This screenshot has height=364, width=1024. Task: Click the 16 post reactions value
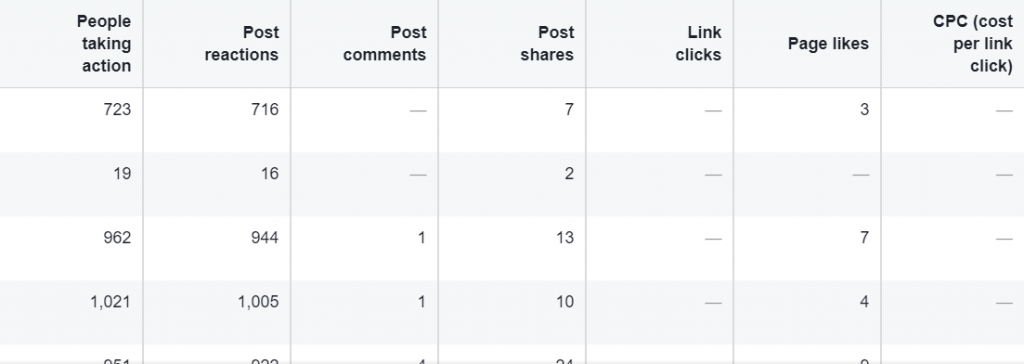click(269, 173)
